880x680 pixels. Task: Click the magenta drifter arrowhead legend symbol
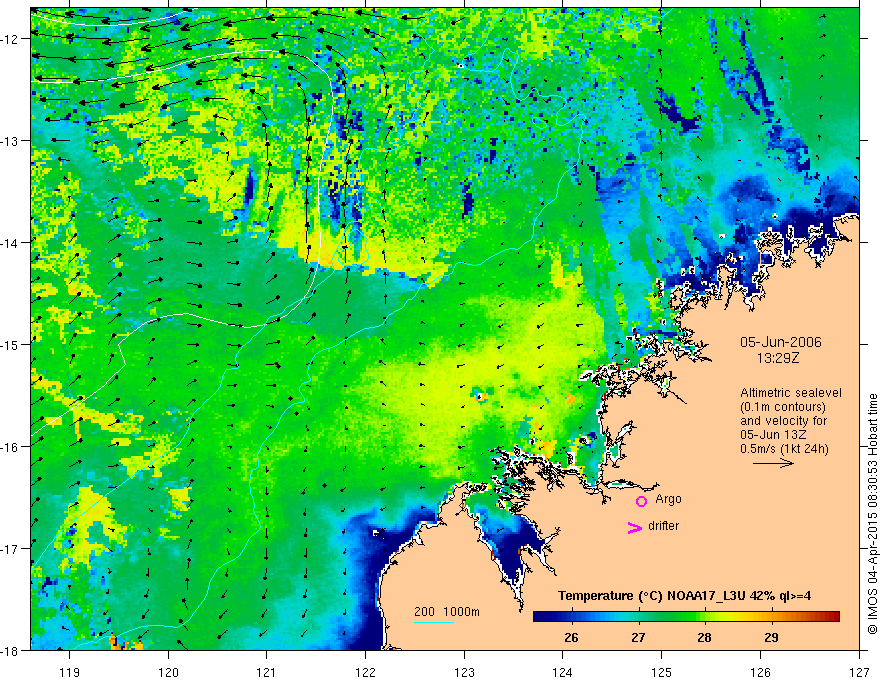tap(634, 527)
